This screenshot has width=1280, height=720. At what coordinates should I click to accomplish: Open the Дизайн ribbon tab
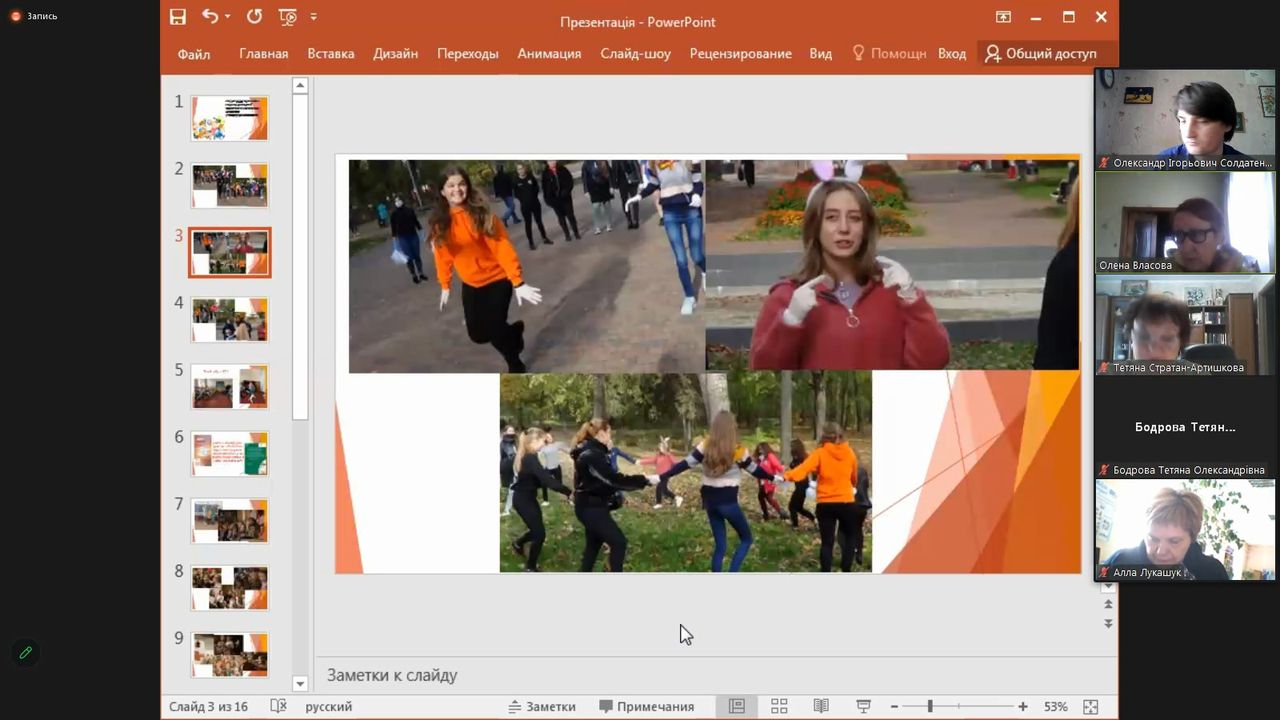[x=396, y=54]
